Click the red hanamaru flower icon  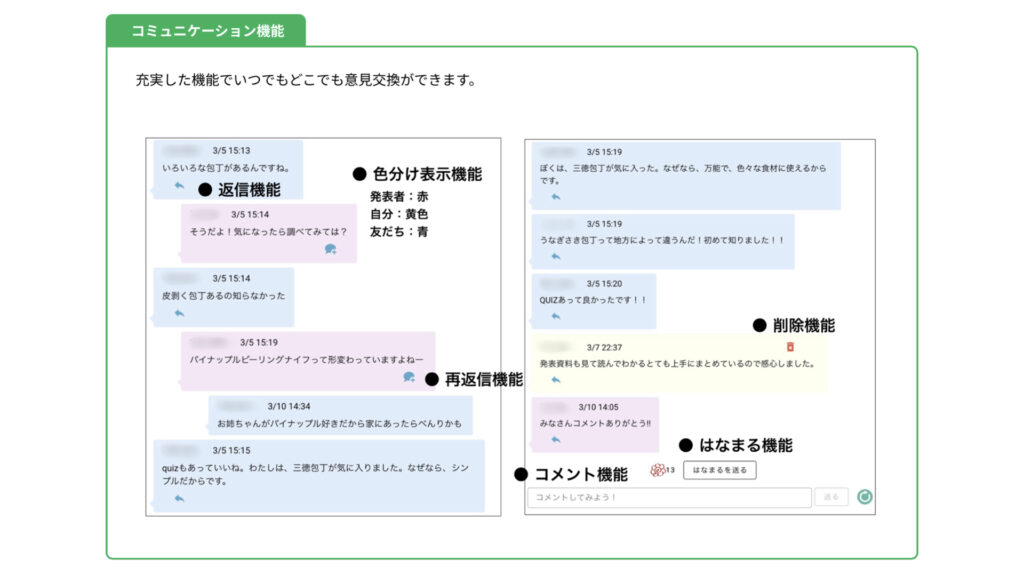[656, 470]
